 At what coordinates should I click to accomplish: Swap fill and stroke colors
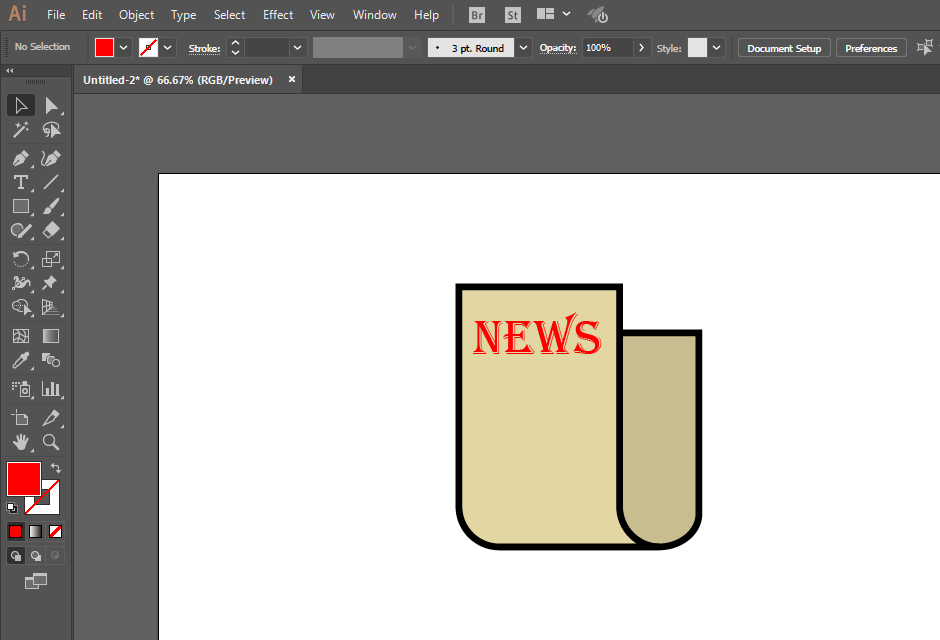(x=56, y=467)
